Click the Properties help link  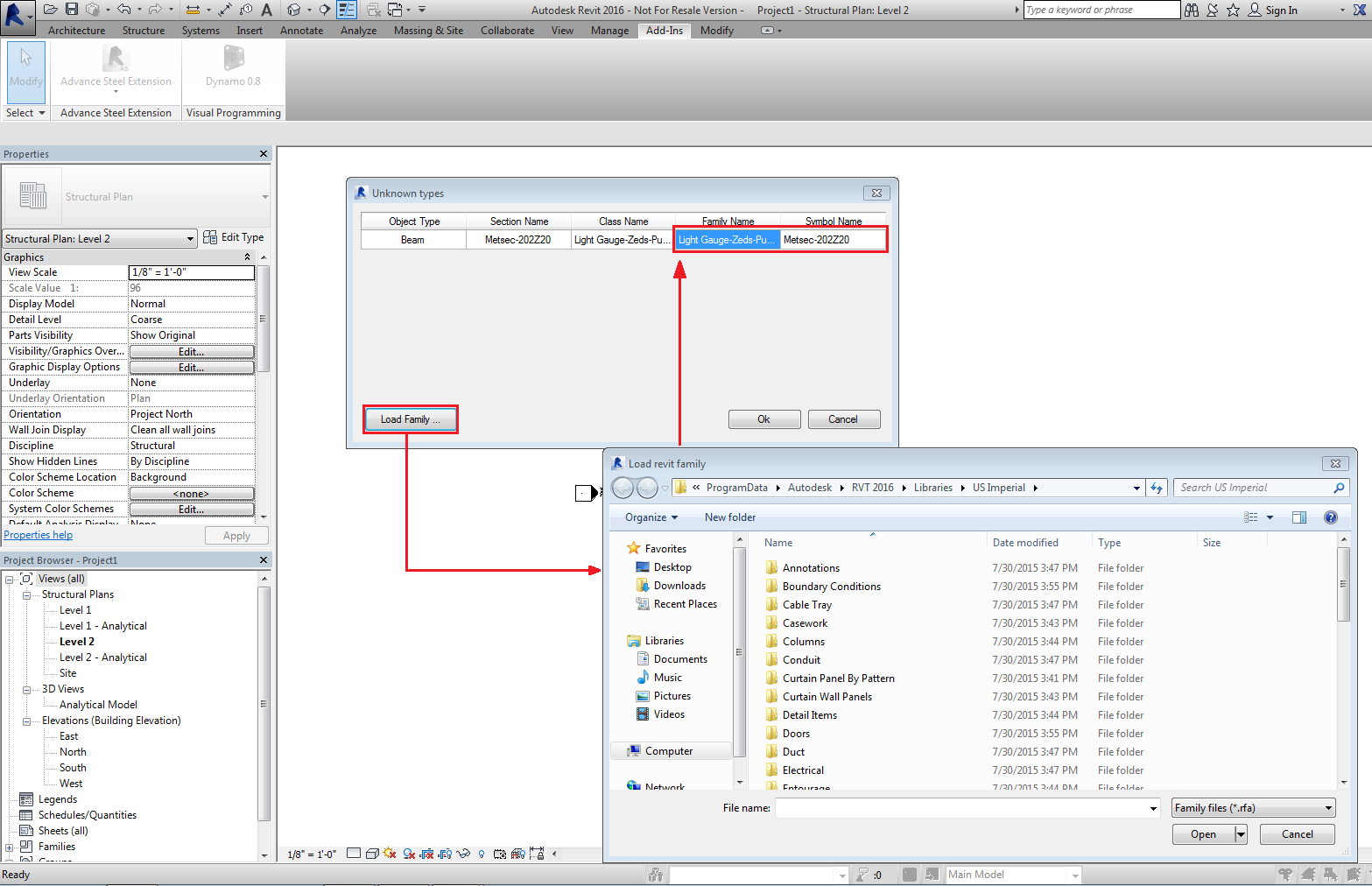[x=39, y=535]
